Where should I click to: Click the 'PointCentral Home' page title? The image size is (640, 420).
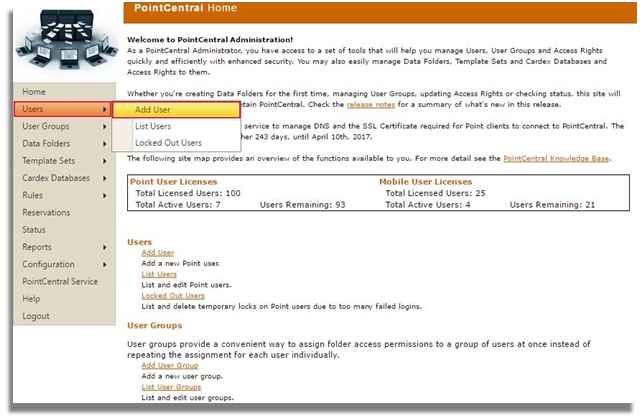point(185,8)
